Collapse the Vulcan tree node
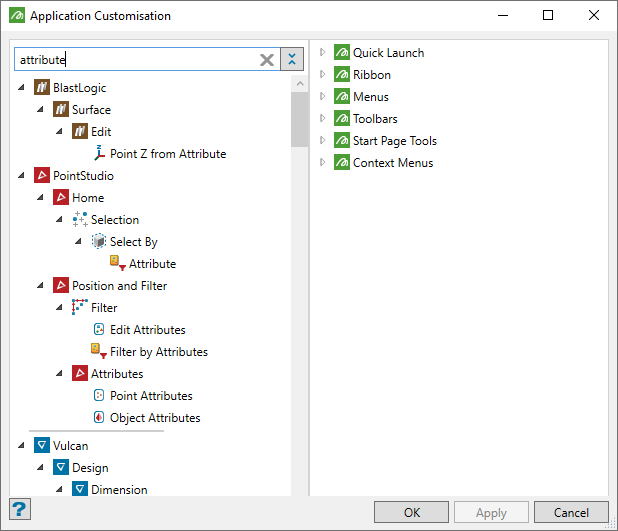The image size is (618, 531). tap(21, 445)
